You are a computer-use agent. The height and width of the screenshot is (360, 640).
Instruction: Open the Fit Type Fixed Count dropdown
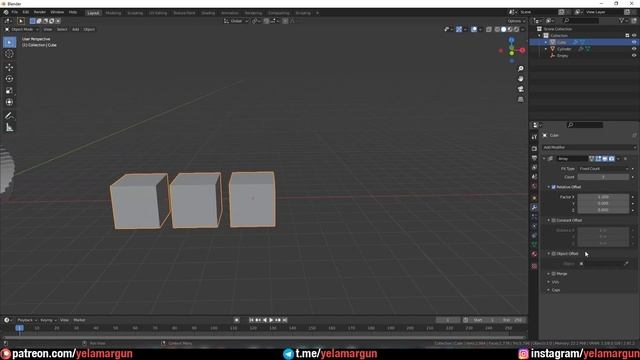(x=603, y=169)
